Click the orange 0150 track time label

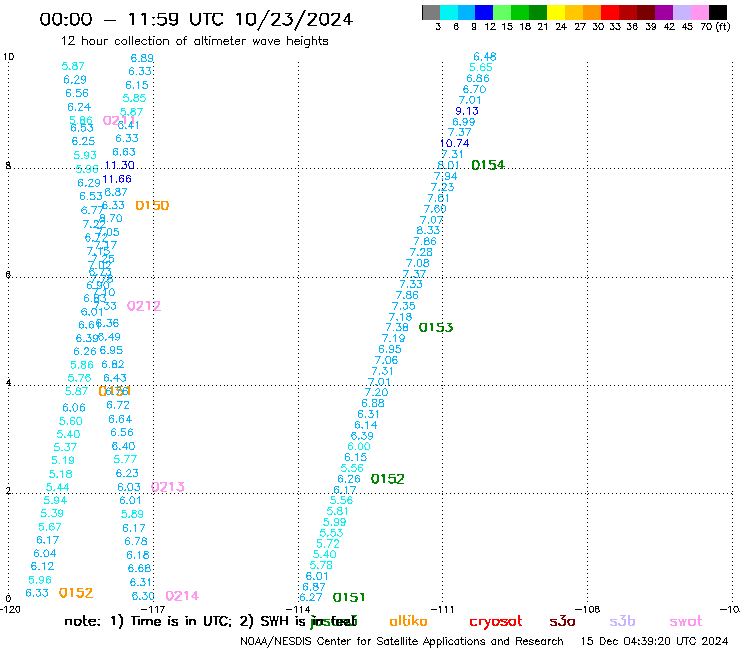[152, 206]
